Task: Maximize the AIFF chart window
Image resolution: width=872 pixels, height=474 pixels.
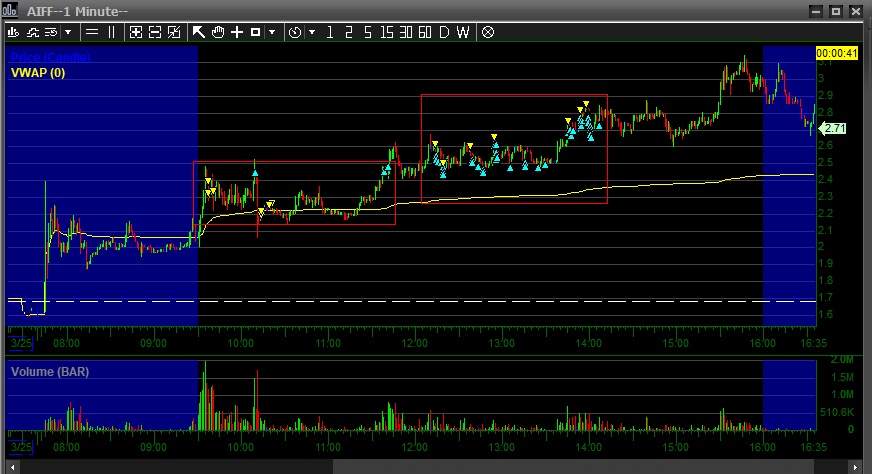Action: [836, 11]
